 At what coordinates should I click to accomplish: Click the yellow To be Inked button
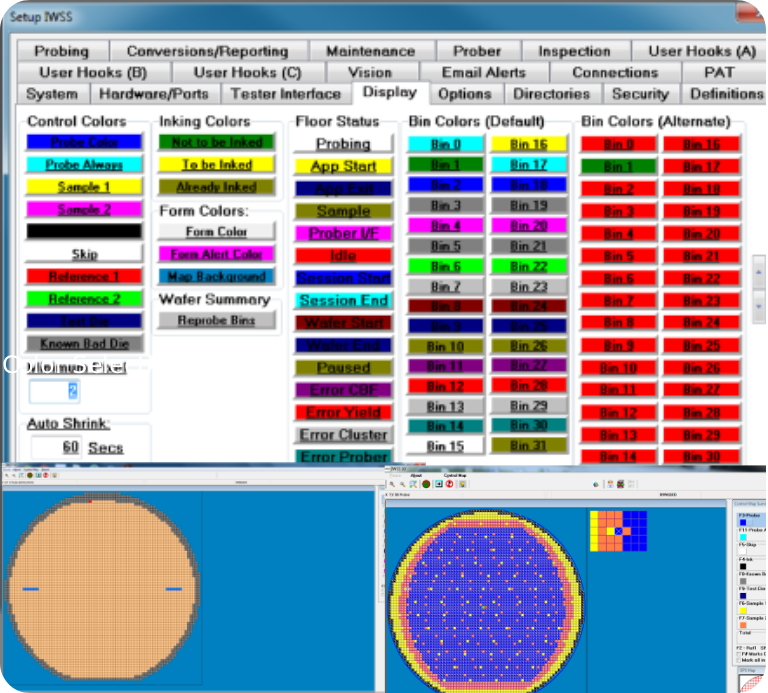click(216, 165)
